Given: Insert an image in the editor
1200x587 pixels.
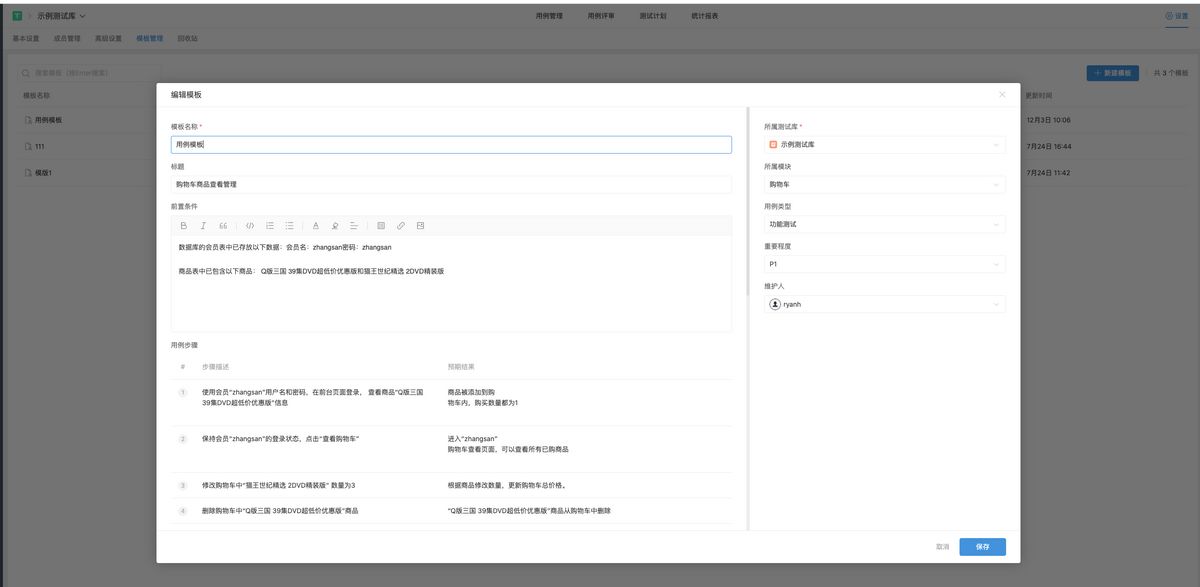Looking at the screenshot, I should [x=420, y=226].
